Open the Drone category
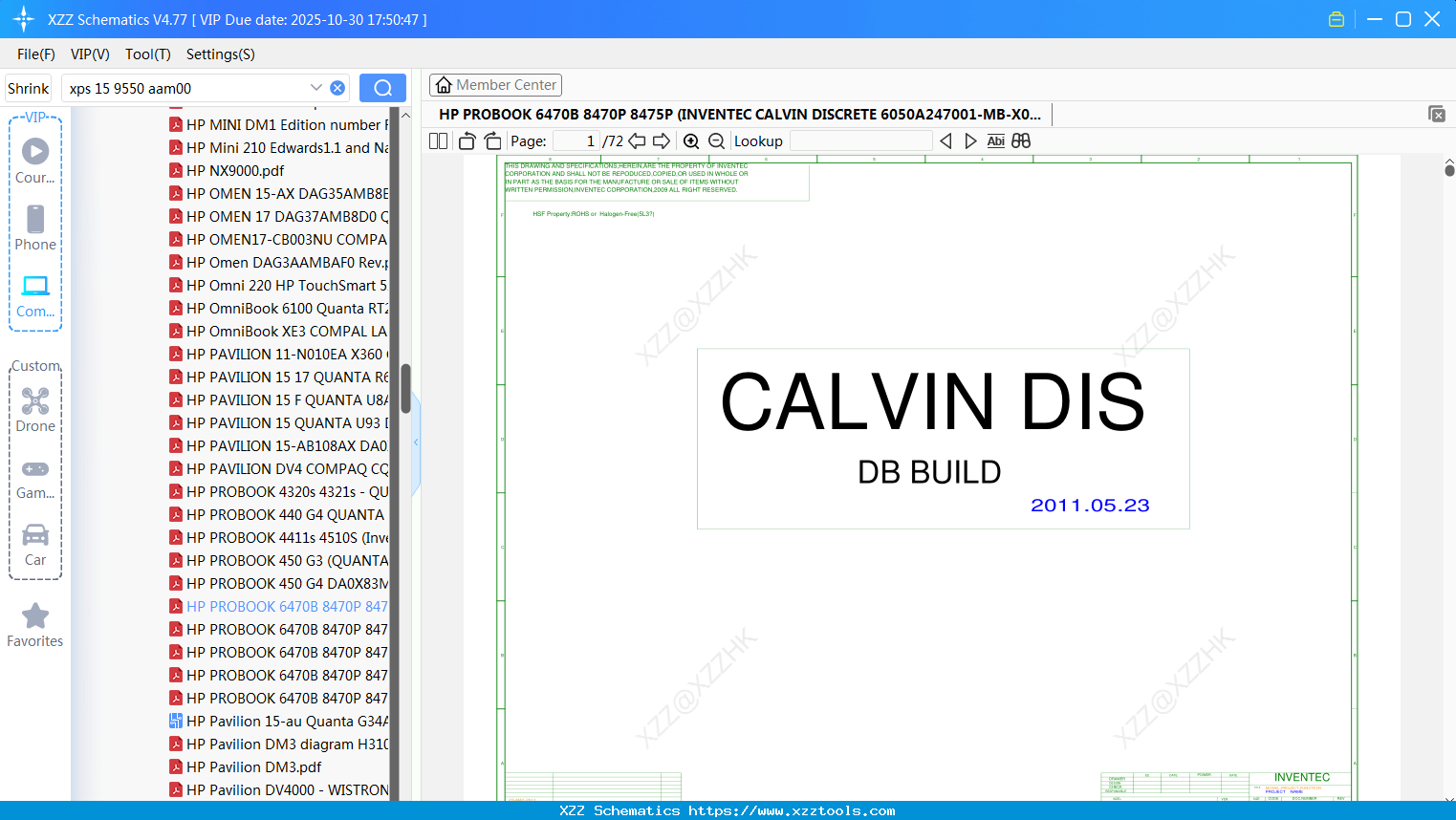1456x820 pixels. click(35, 409)
